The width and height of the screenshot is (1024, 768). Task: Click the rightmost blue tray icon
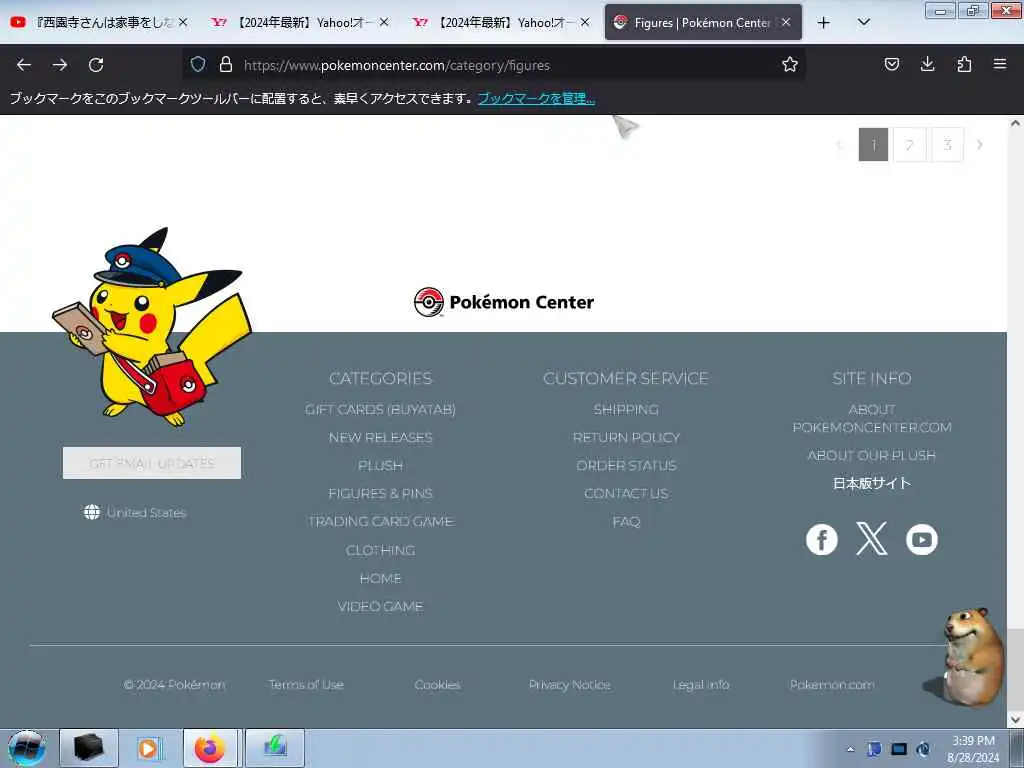tap(923, 749)
